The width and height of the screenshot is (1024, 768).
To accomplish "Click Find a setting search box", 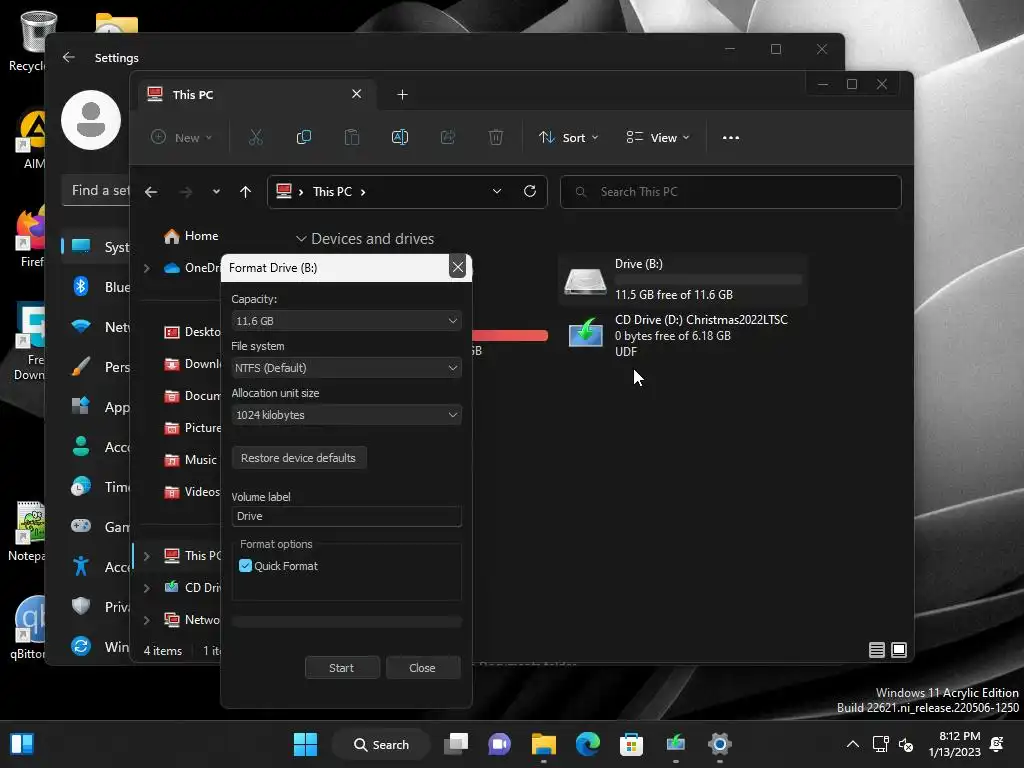I will (x=96, y=190).
